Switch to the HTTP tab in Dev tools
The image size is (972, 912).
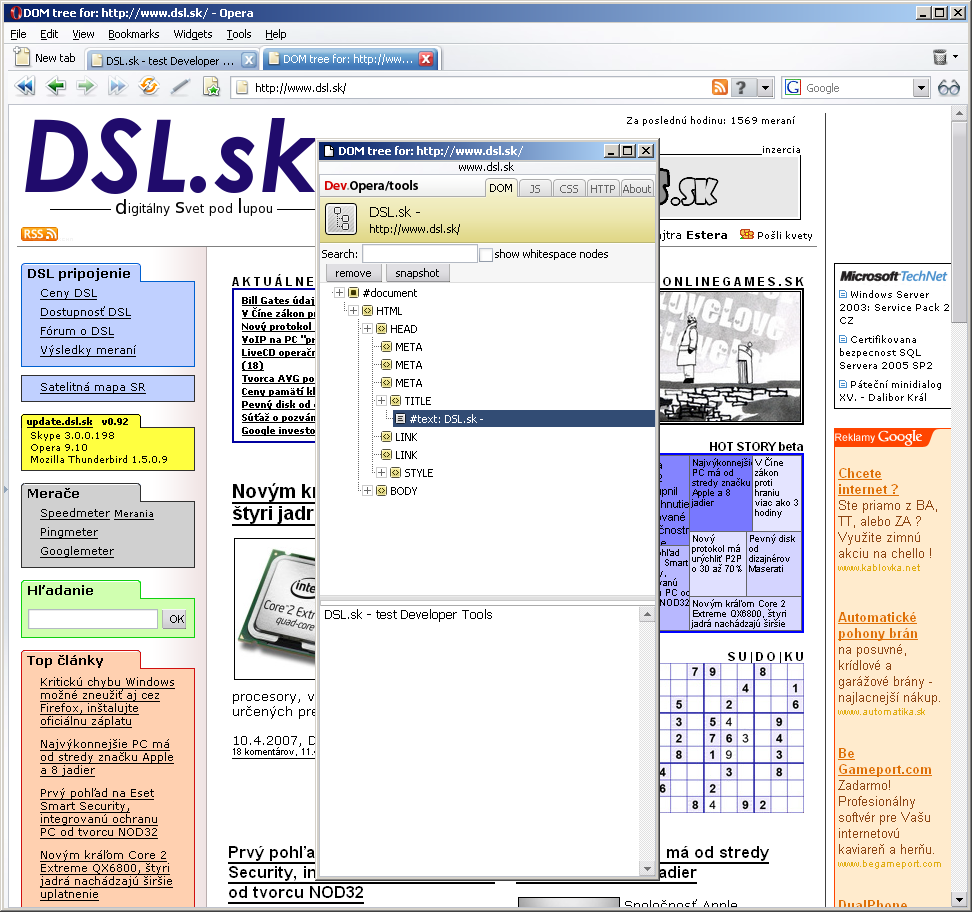[603, 188]
